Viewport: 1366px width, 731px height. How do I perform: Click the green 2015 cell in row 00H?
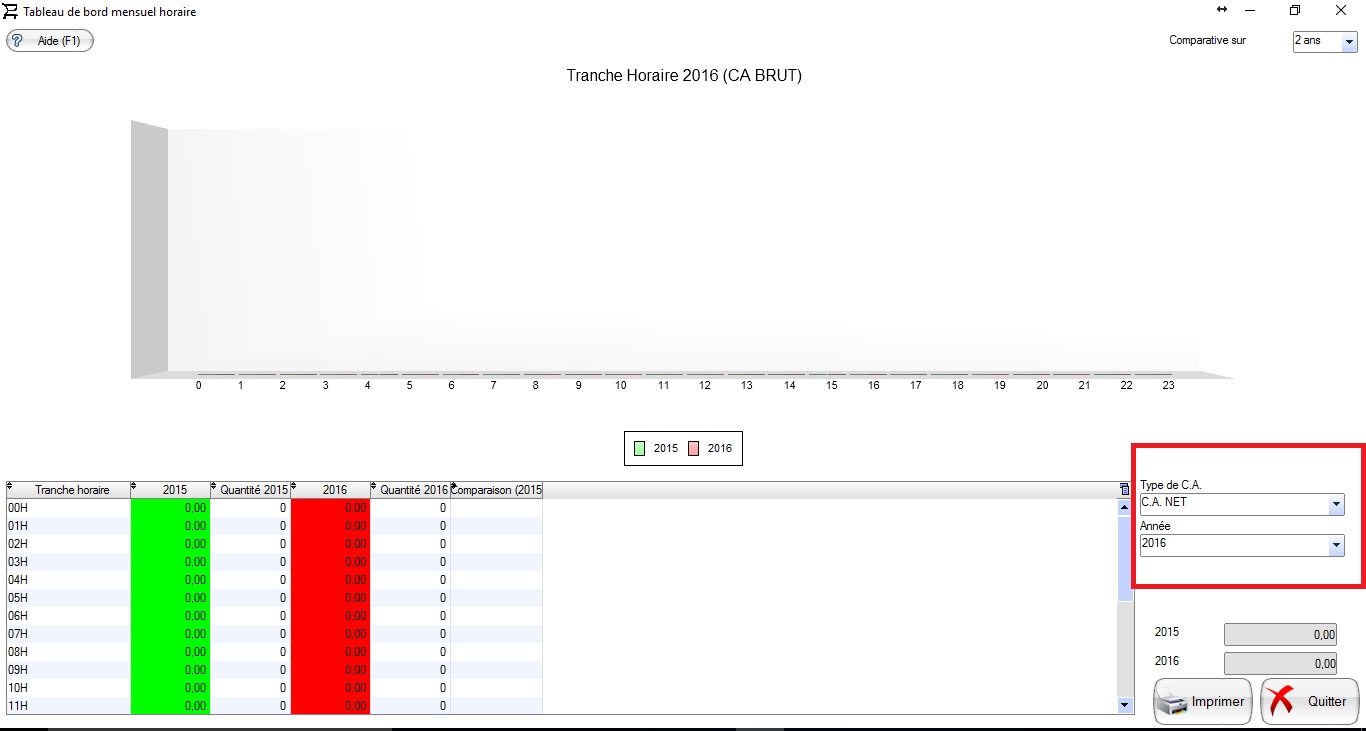pyautogui.click(x=171, y=508)
